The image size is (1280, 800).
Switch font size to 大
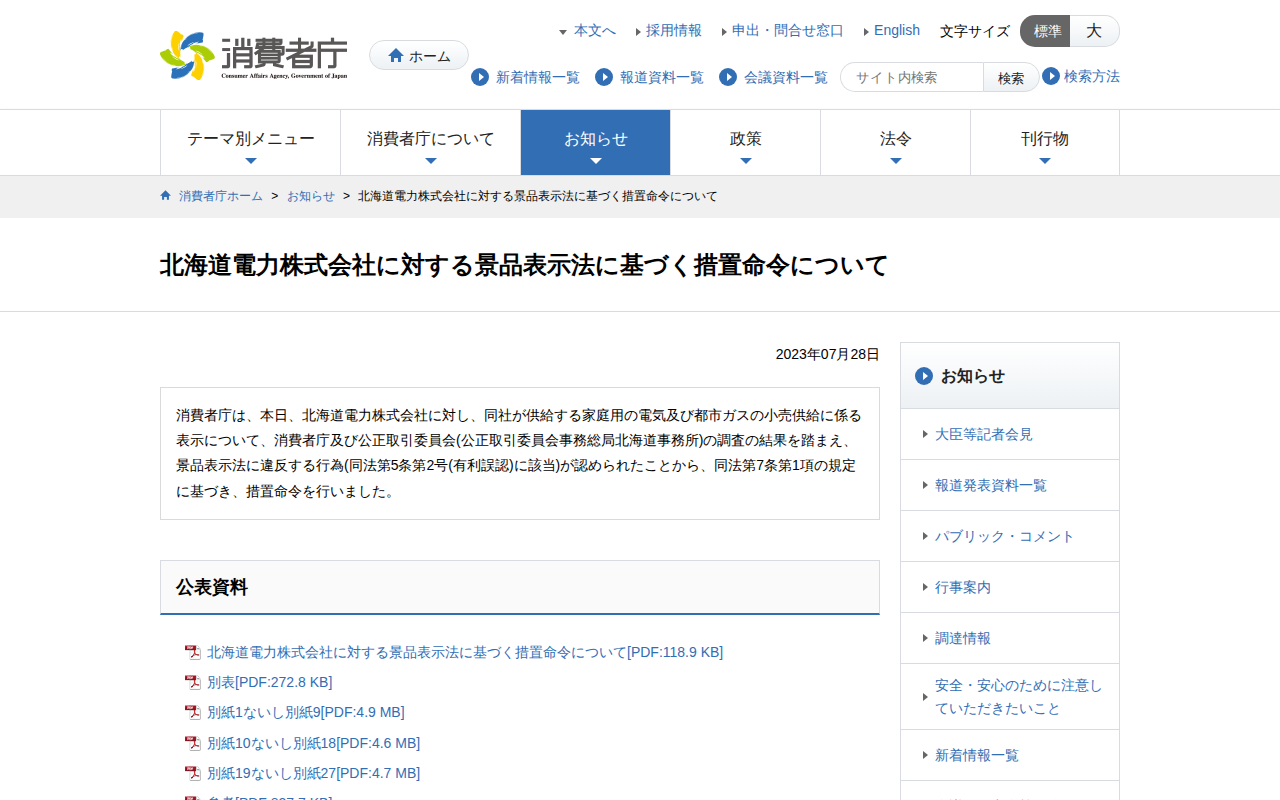click(x=1094, y=31)
